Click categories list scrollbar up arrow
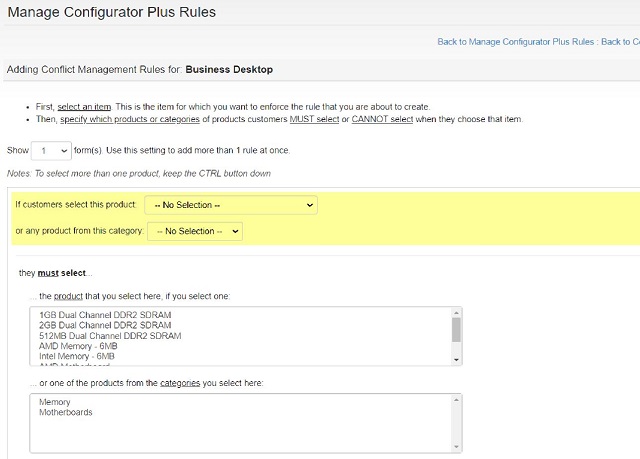This screenshot has width=640, height=459. pos(456,400)
